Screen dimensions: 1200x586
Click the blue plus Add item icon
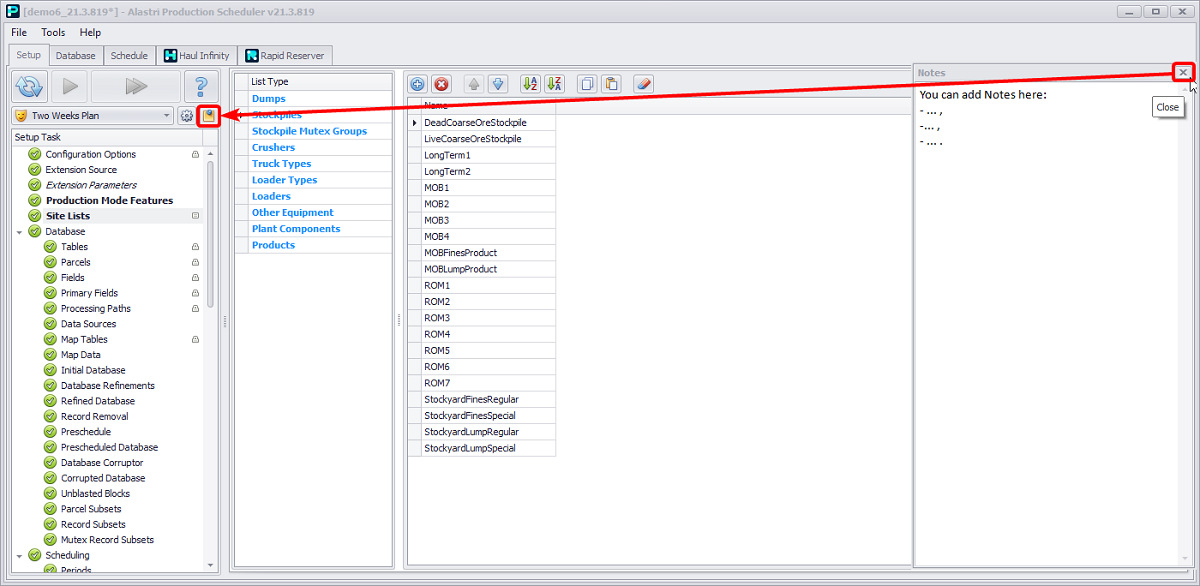pyautogui.click(x=418, y=85)
